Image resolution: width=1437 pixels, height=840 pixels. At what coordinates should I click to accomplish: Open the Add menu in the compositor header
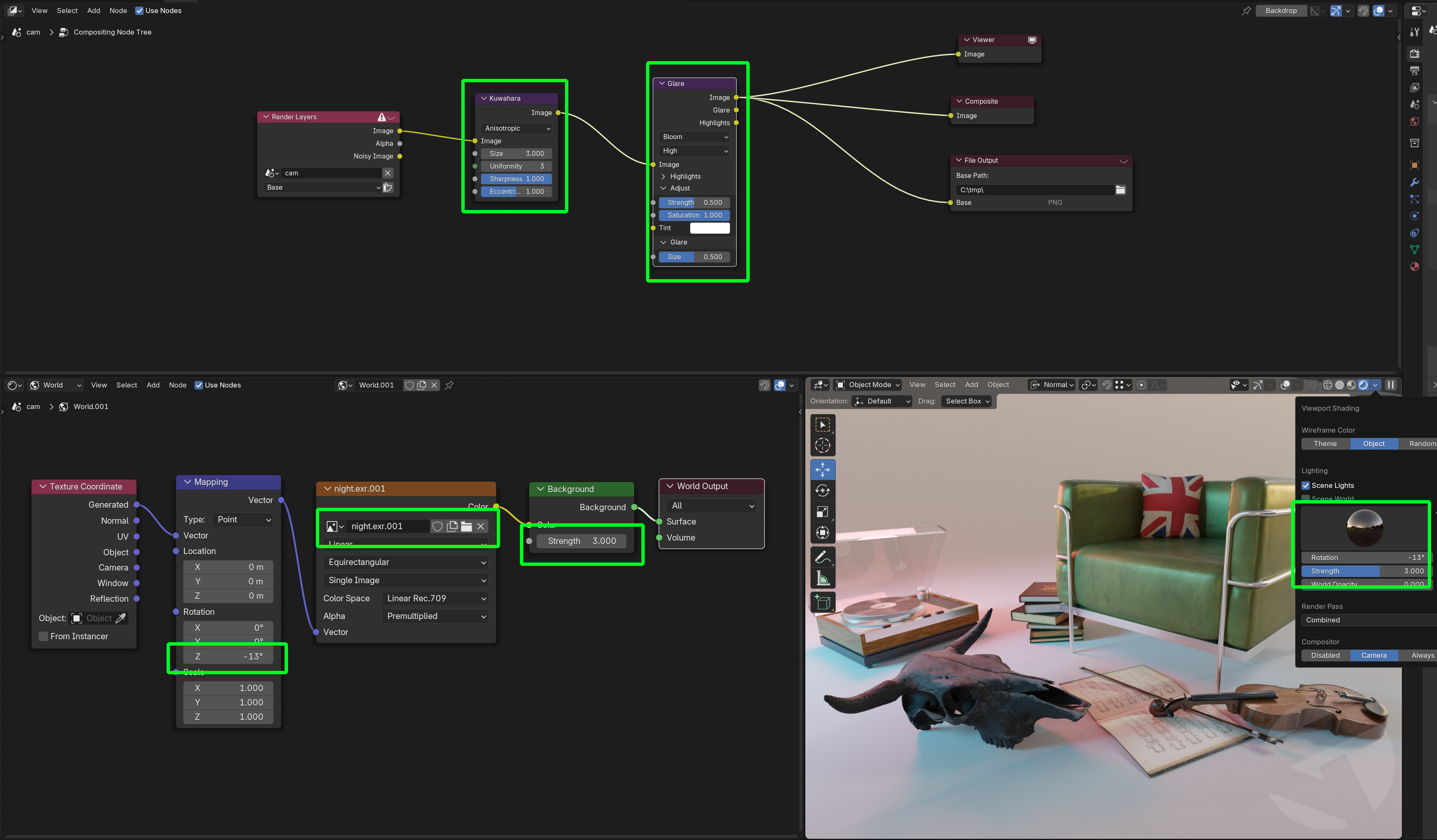click(x=94, y=10)
